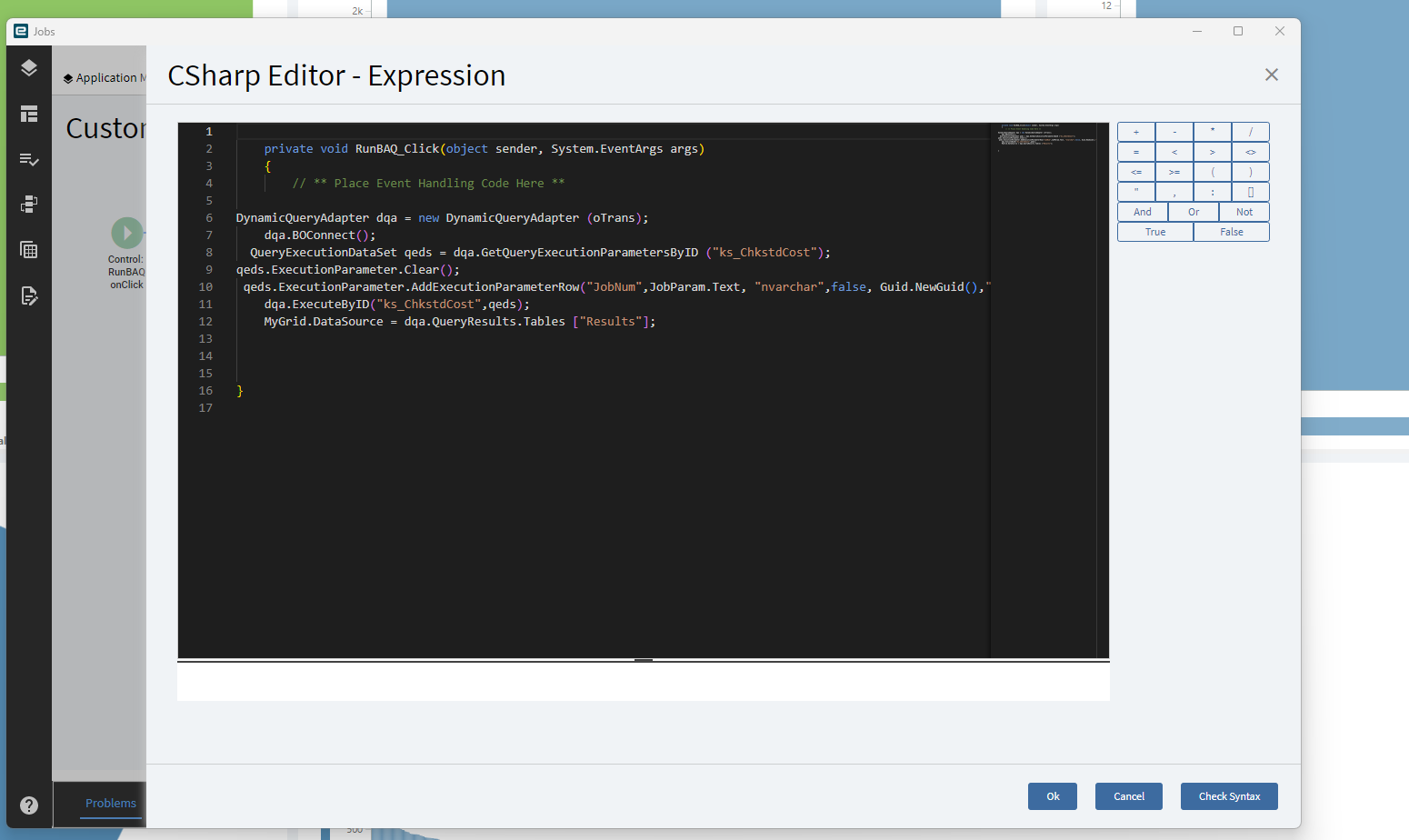Click the code minimap preview
This screenshot has height=840, width=1409.
[1045, 136]
